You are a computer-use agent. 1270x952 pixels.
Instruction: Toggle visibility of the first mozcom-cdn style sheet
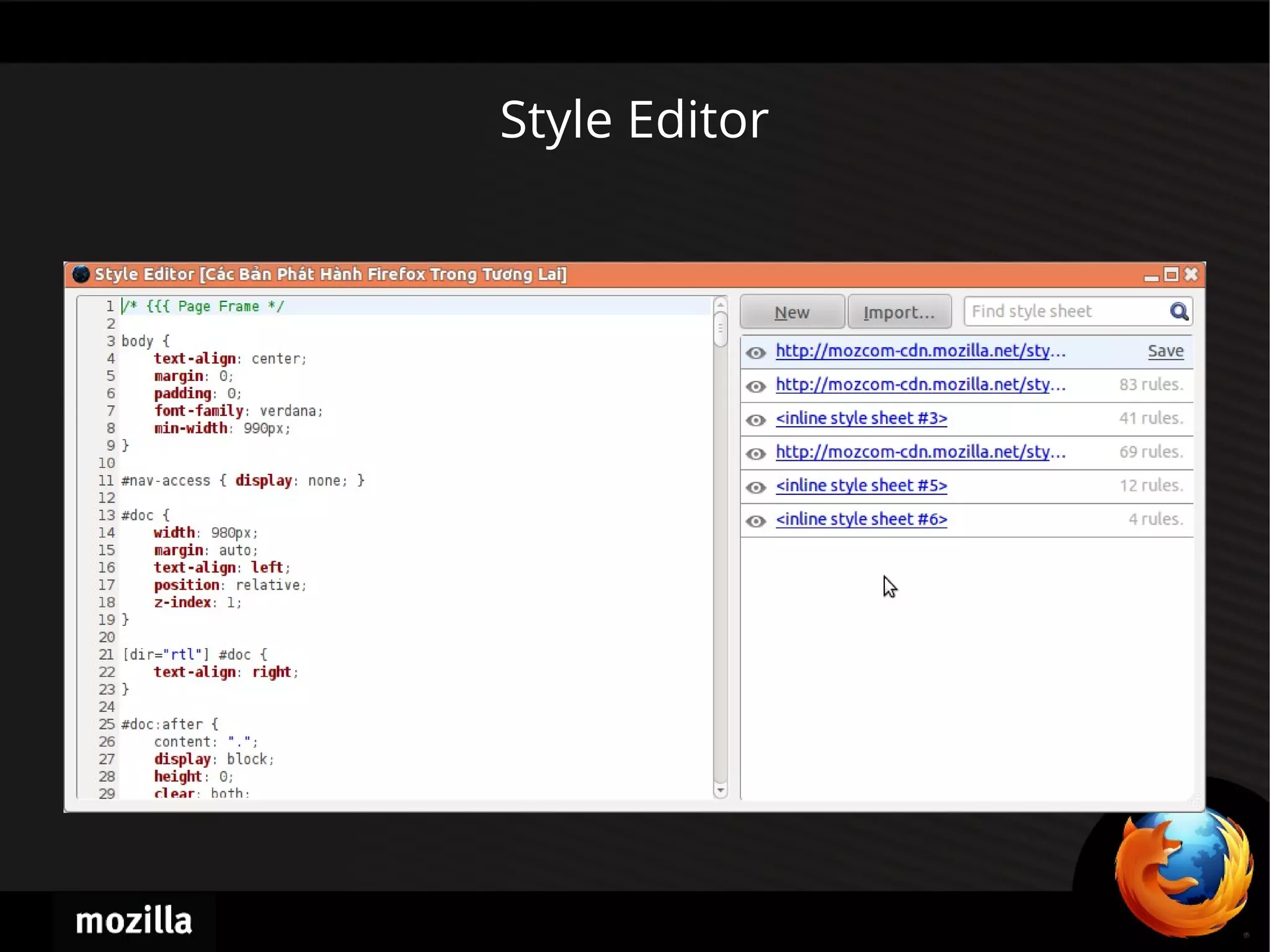[755, 353]
